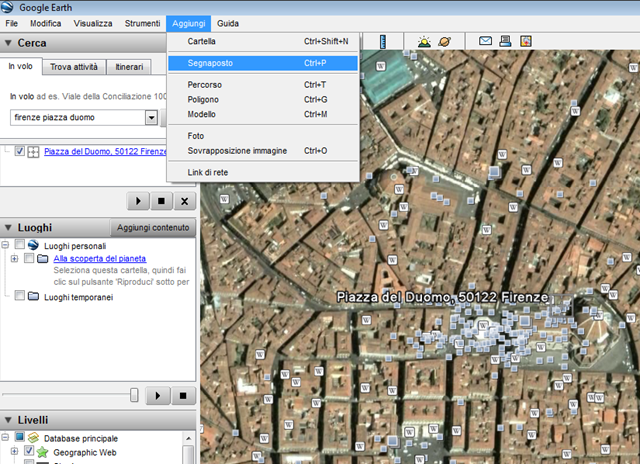The height and width of the screenshot is (464, 640).
Task: Click the Geographic Web star icon
Action: tap(42, 452)
